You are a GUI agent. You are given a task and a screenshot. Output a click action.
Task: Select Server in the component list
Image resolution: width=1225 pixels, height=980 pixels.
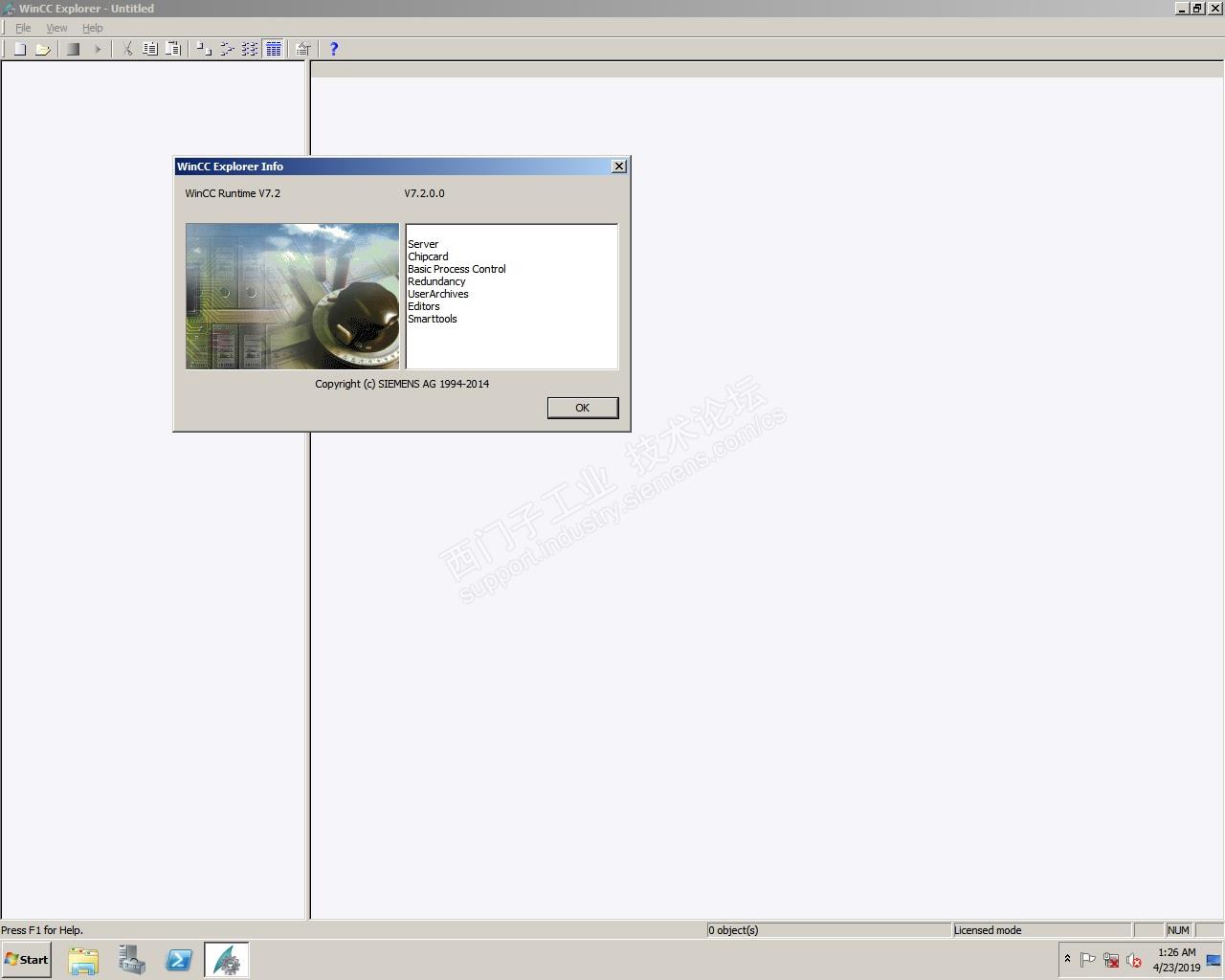(423, 244)
